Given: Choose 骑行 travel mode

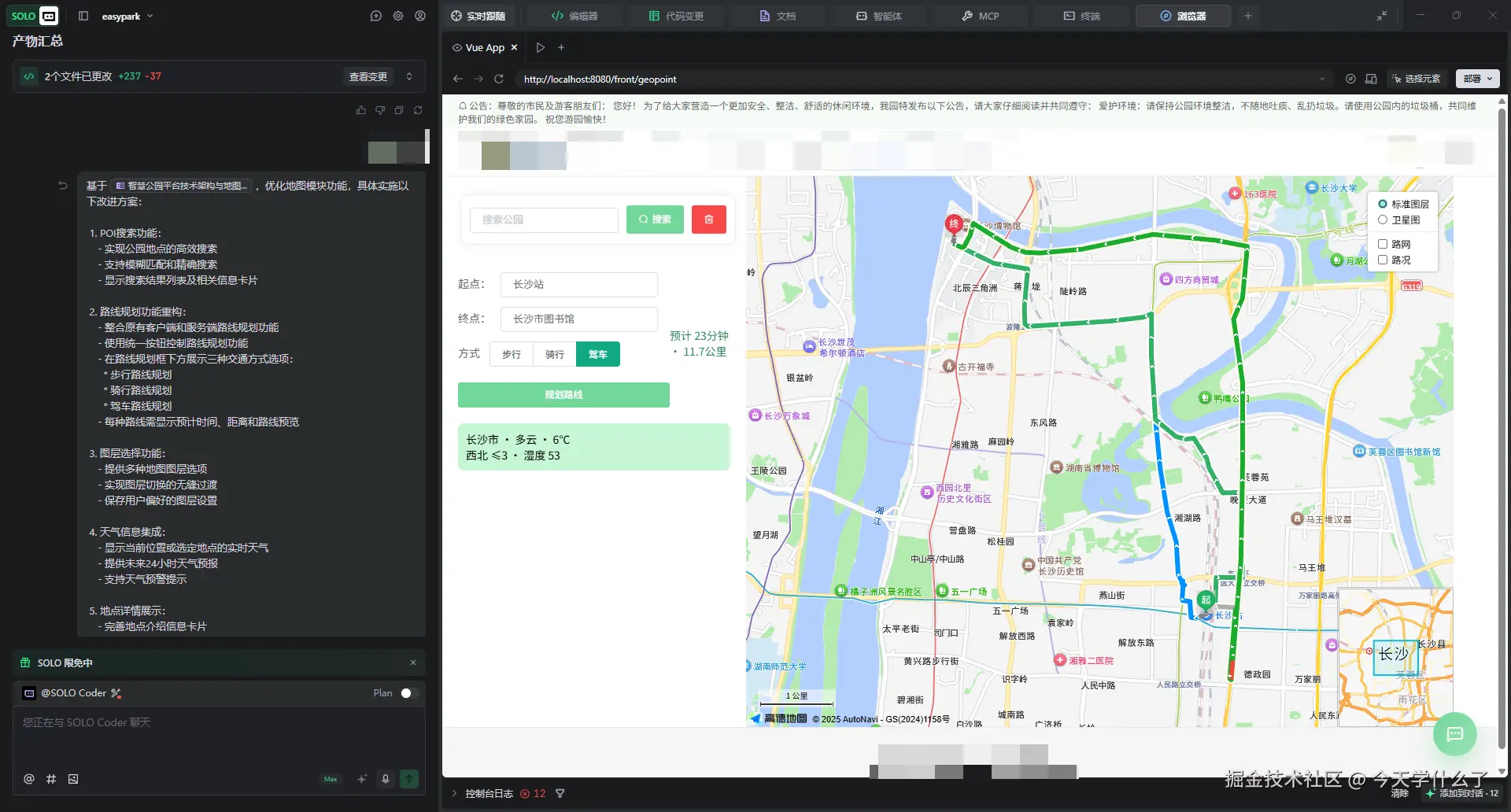Looking at the screenshot, I should coord(555,354).
